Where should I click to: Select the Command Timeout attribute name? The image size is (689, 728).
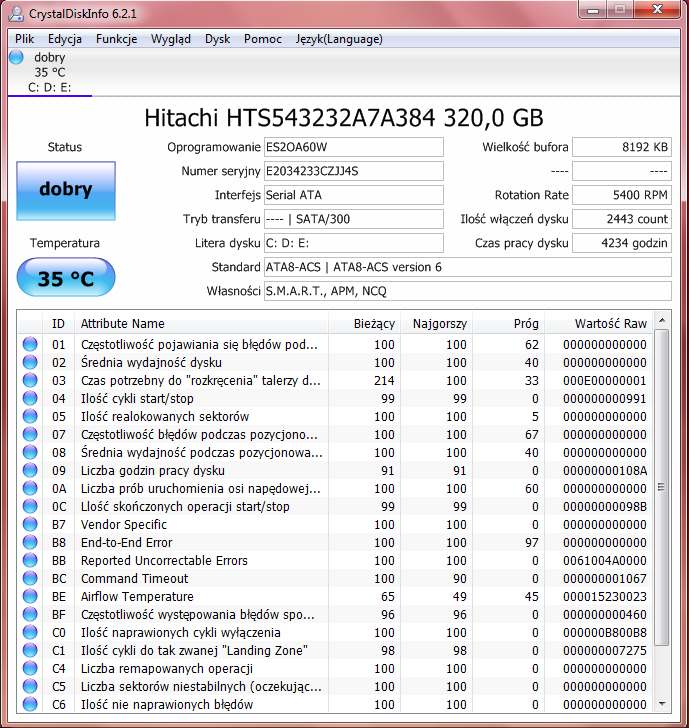coord(135,578)
